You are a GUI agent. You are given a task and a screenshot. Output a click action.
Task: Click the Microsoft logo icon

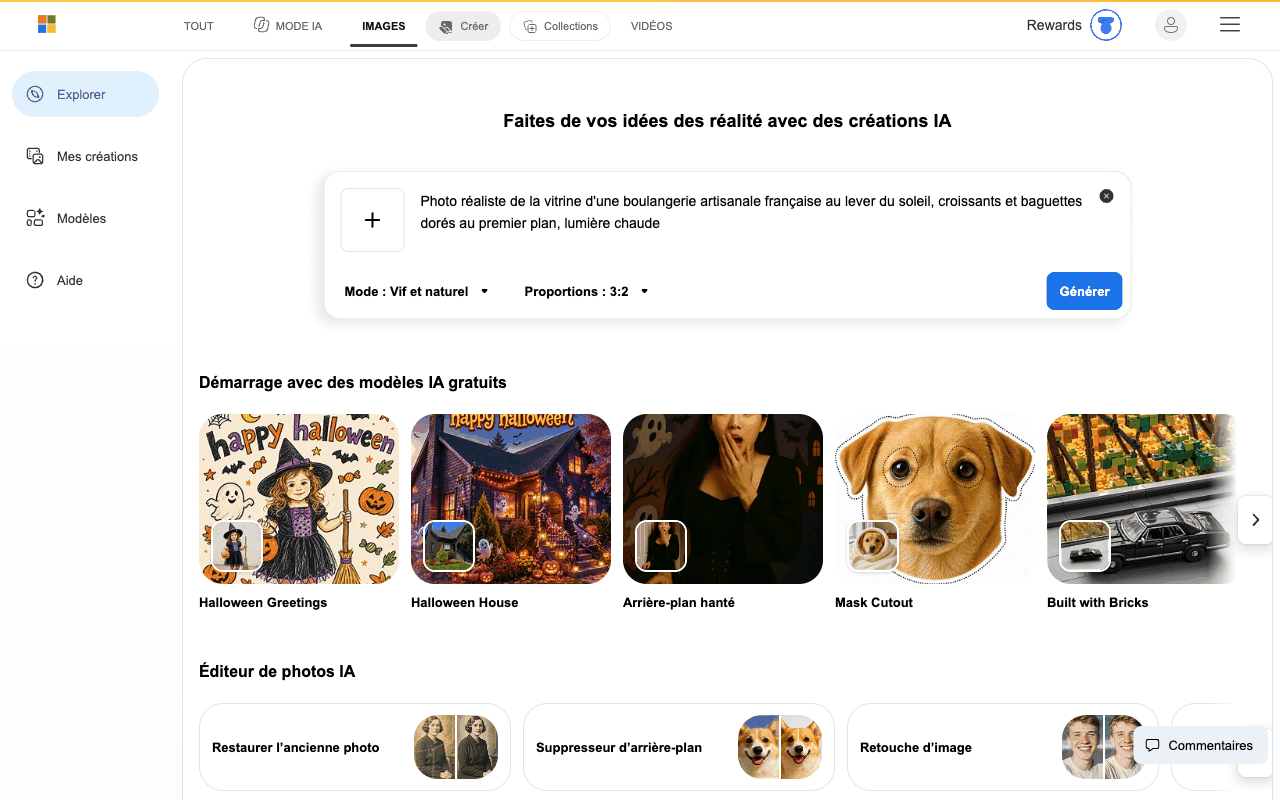(x=46, y=24)
